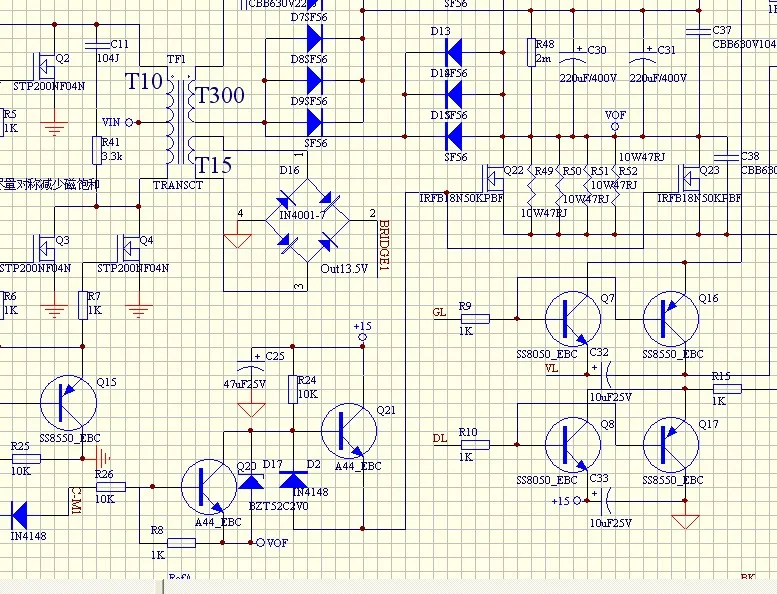Screen dimensions: 777x594
Task: Click the C37 capacitor symbol
Action: tap(699, 31)
